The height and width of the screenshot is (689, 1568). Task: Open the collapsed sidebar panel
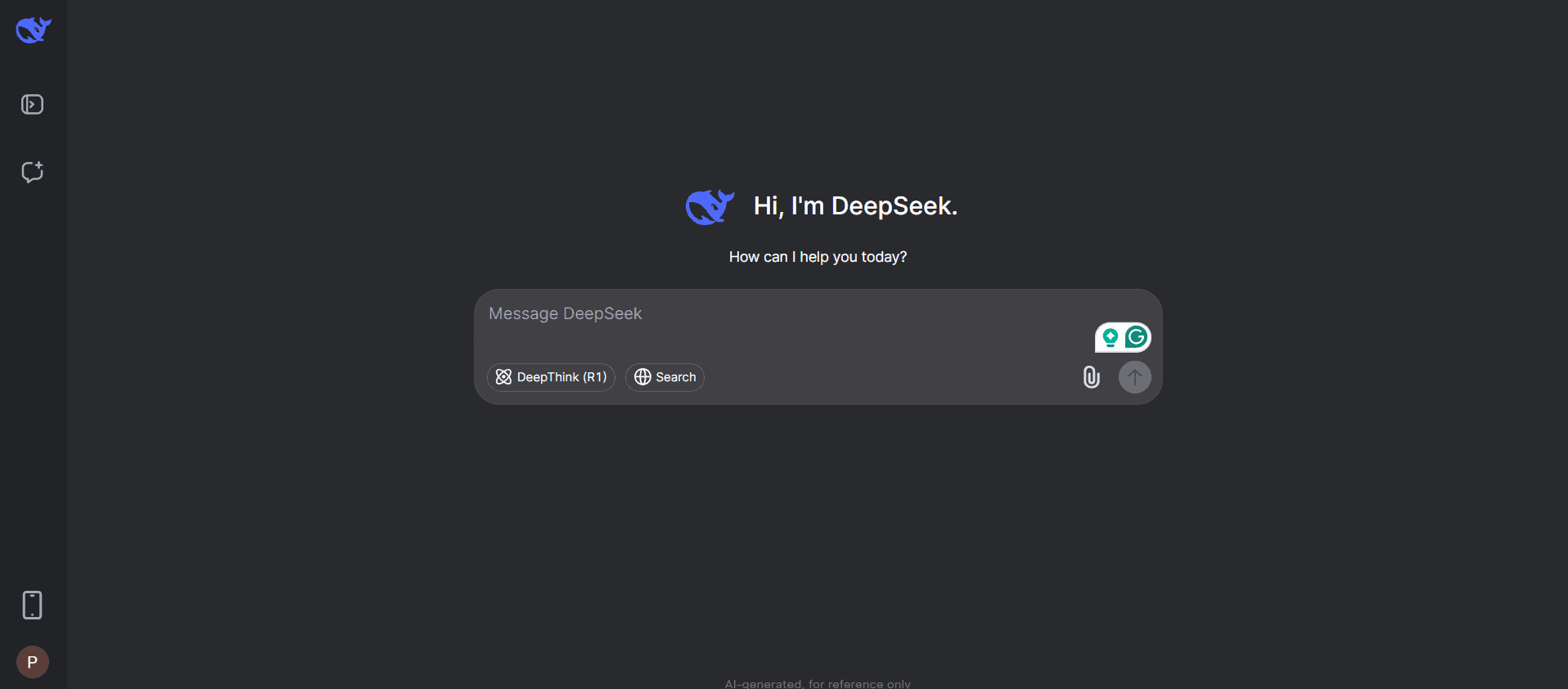click(x=32, y=105)
